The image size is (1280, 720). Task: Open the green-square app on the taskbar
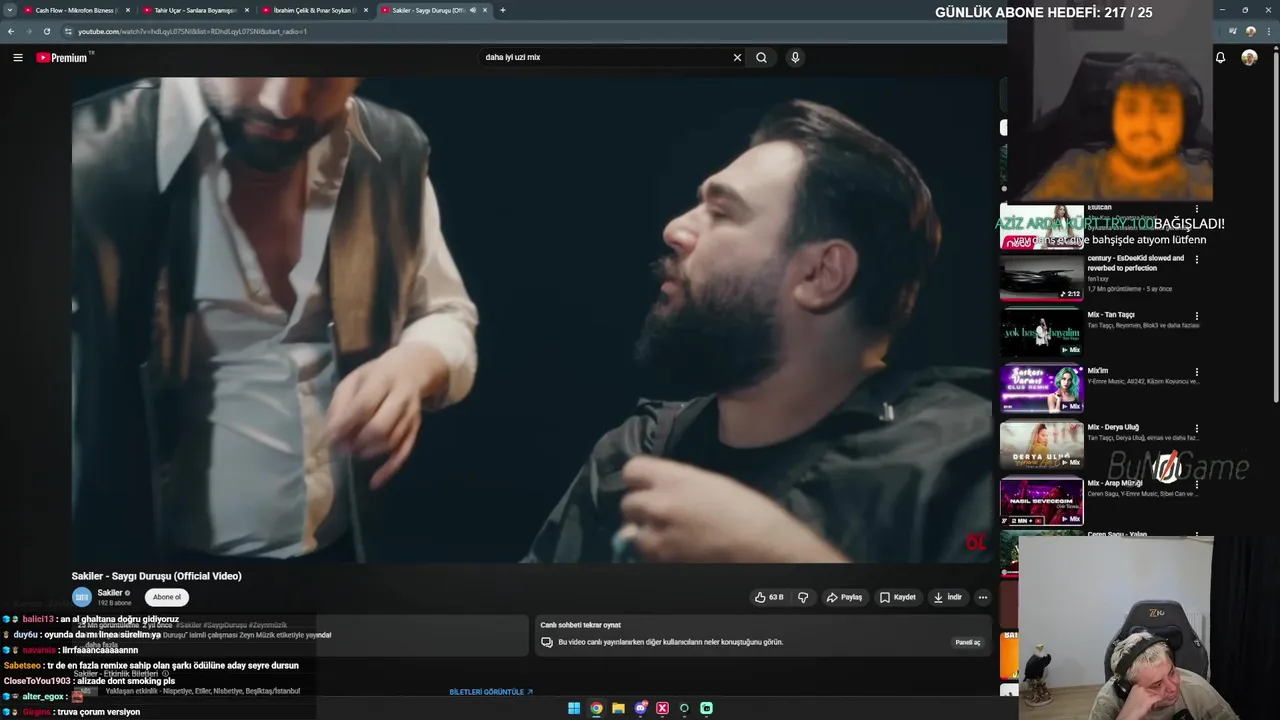click(706, 708)
